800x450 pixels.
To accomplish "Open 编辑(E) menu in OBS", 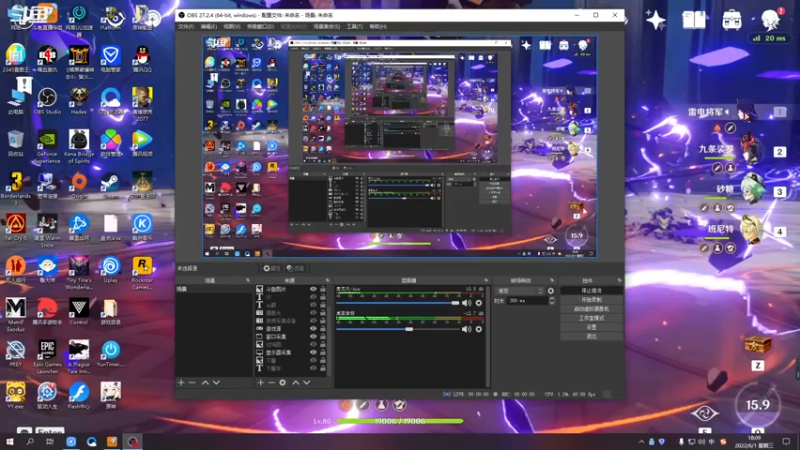I will point(209,27).
